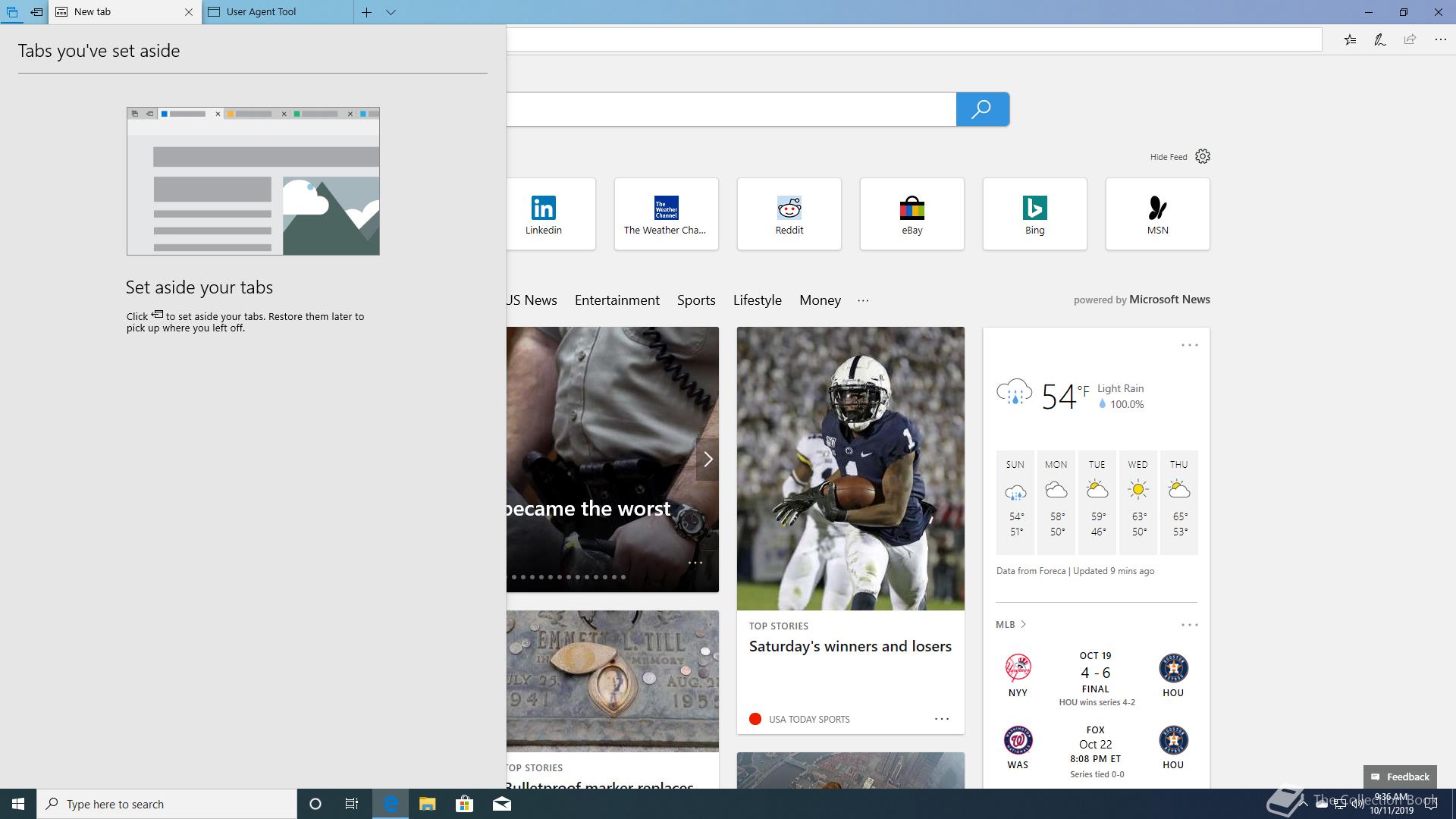Open File Explorer from taskbar
Screen dimensions: 1456x819
tap(427, 804)
